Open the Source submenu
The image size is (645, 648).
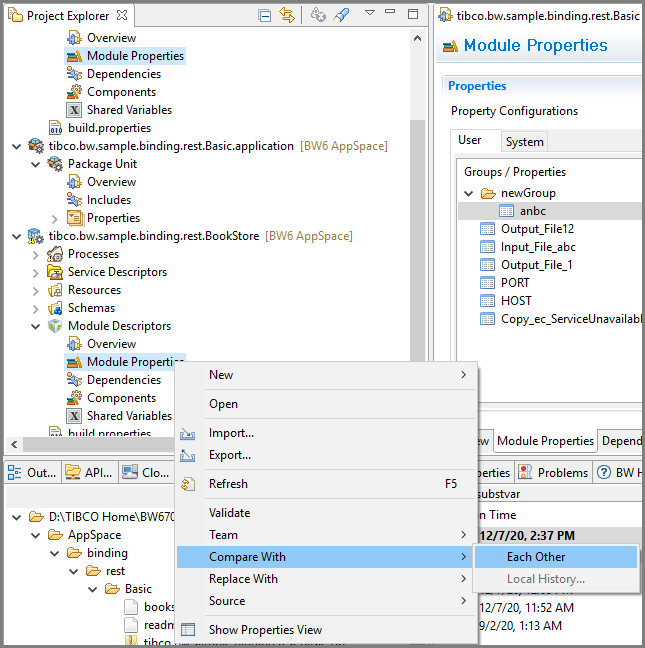tap(326, 601)
